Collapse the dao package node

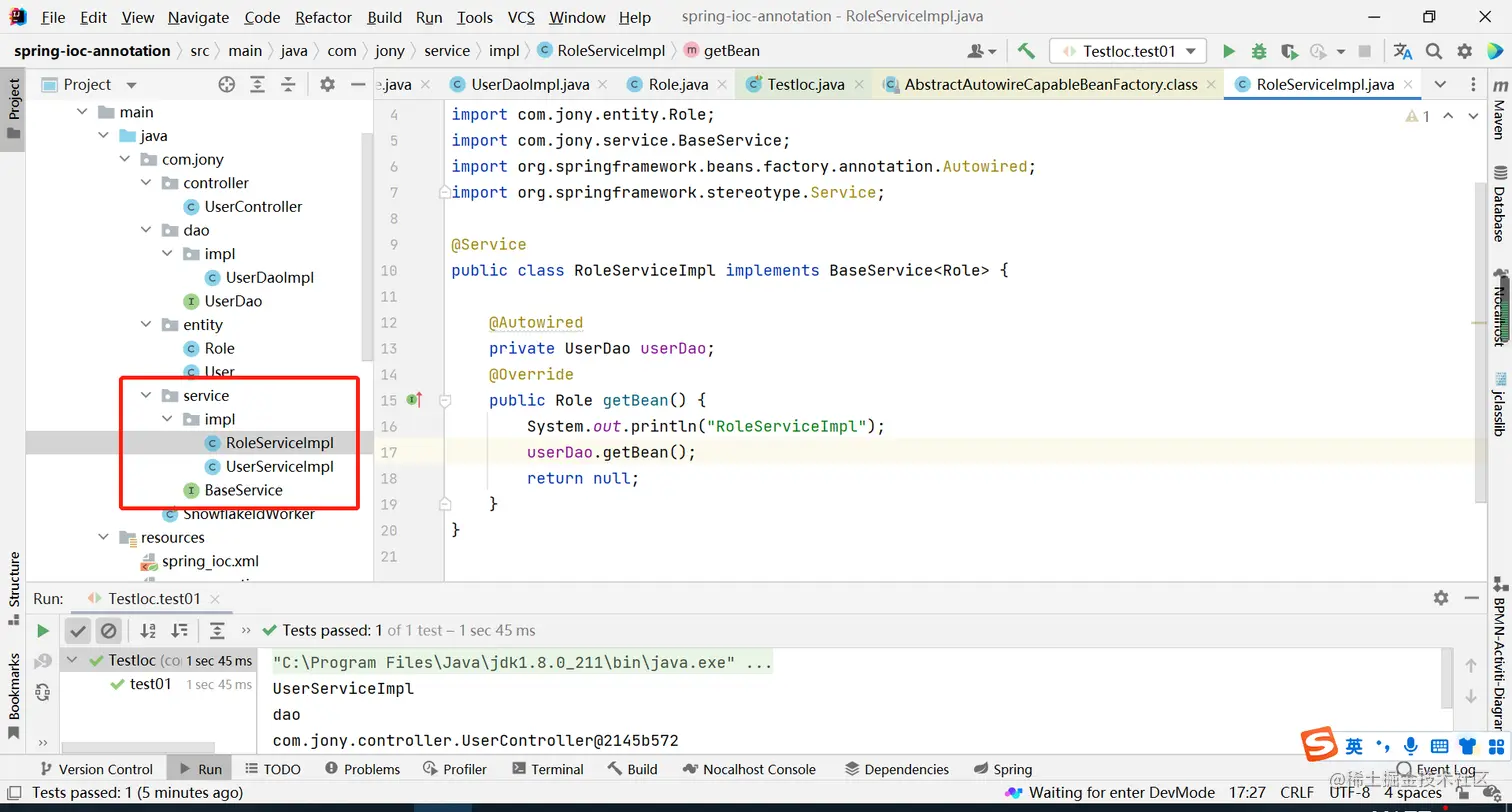(x=147, y=230)
